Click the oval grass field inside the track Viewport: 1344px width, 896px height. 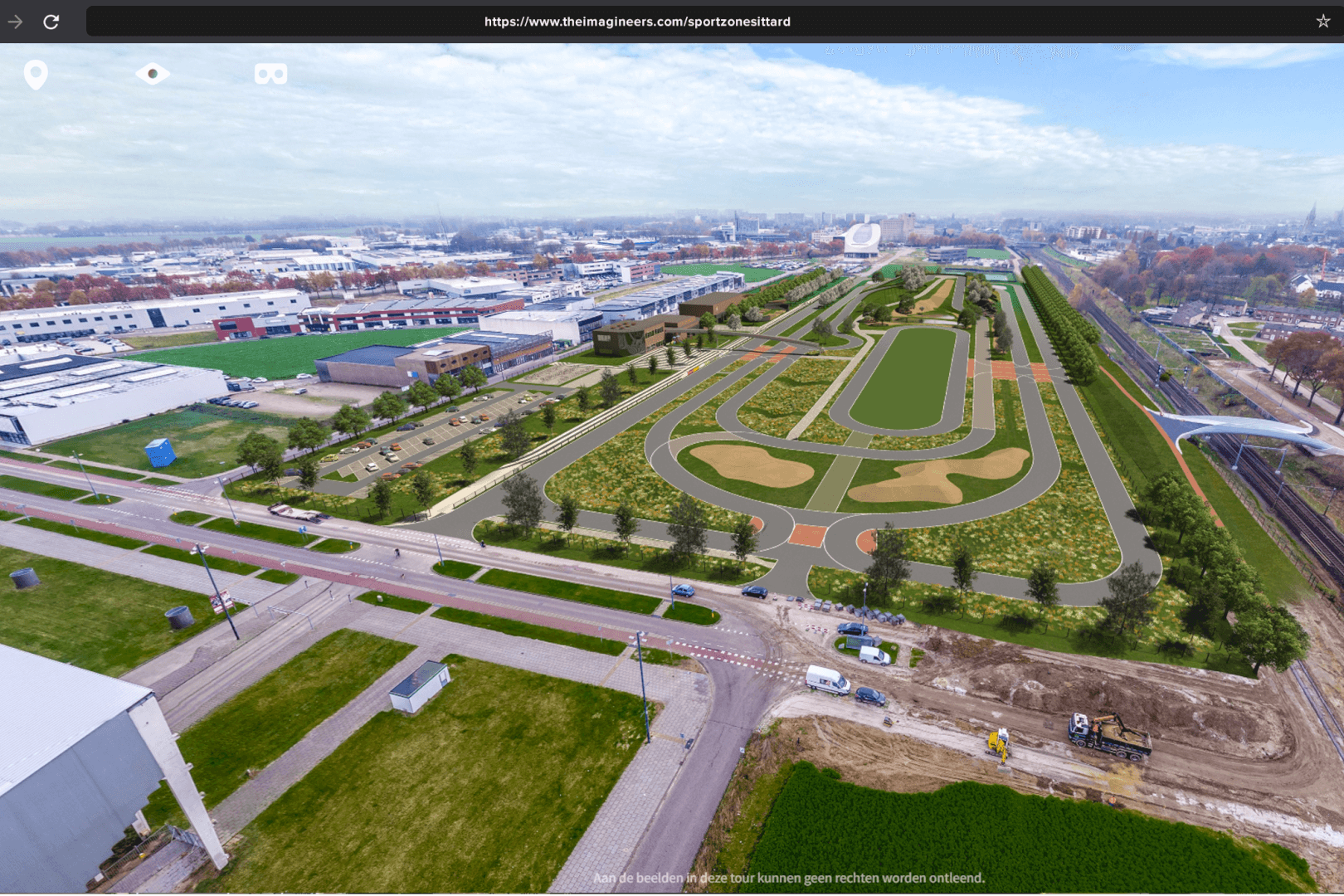pos(905,377)
